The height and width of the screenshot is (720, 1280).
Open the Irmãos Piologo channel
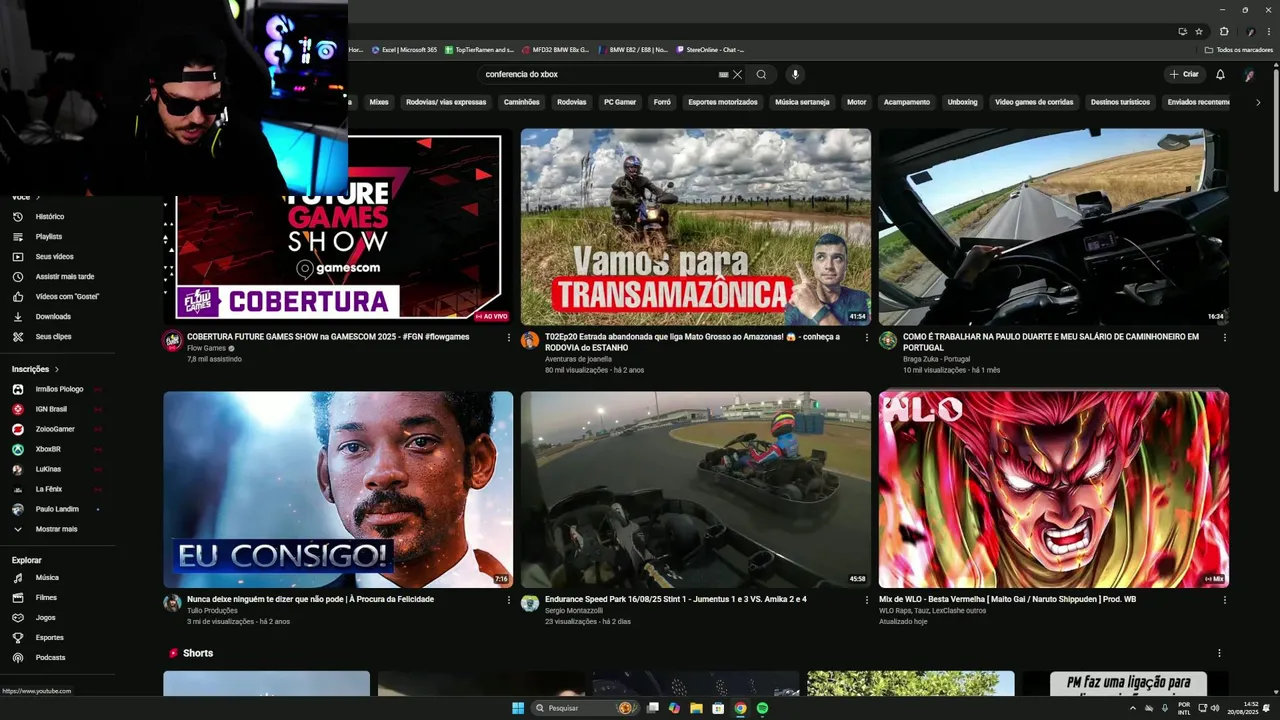pos(59,389)
